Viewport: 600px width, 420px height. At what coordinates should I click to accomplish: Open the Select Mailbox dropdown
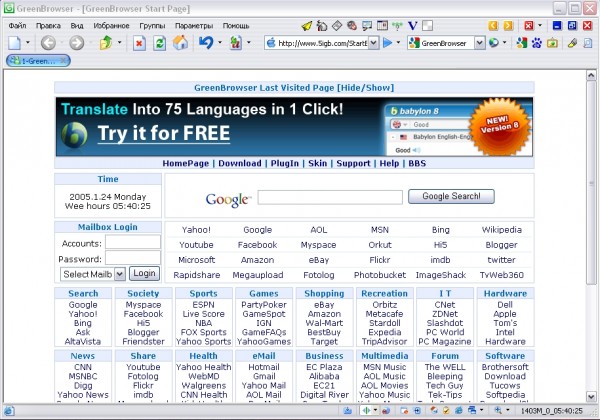pyautogui.click(x=93, y=274)
